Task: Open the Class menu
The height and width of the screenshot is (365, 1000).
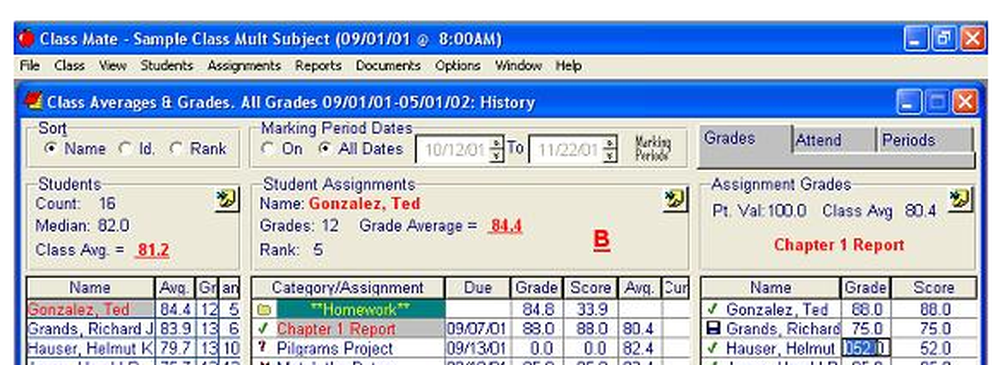Action: click(x=69, y=66)
